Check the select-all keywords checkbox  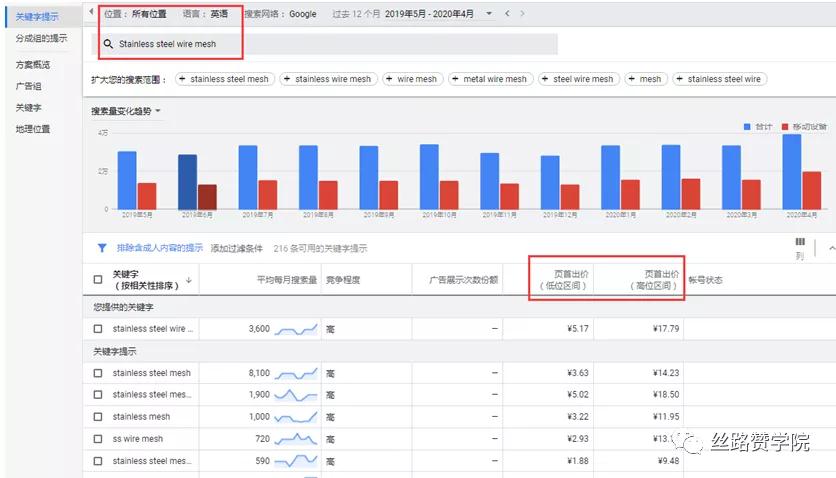pos(98,279)
